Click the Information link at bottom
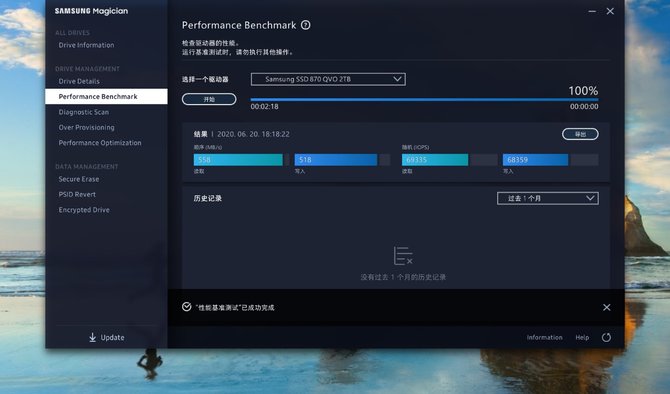670x394 pixels. 544,338
